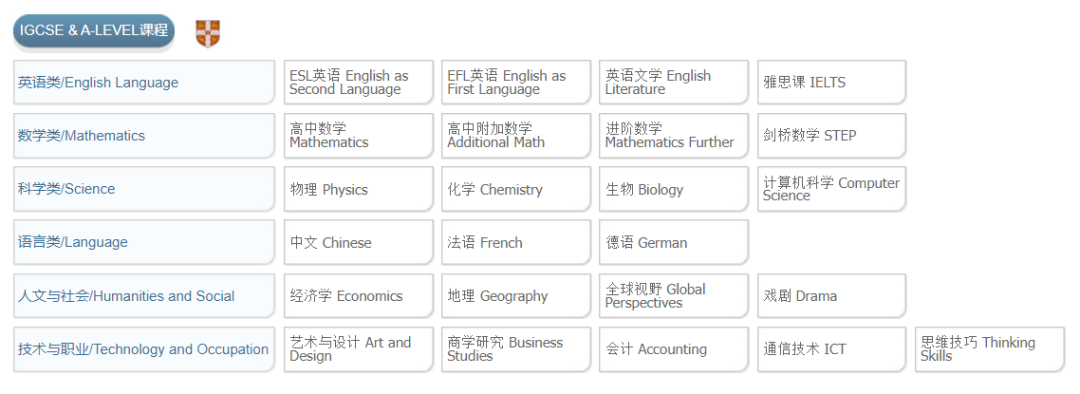Screen dimensions: 1080x394
Task: Open Technology and Occupation category
Action: 144,349
